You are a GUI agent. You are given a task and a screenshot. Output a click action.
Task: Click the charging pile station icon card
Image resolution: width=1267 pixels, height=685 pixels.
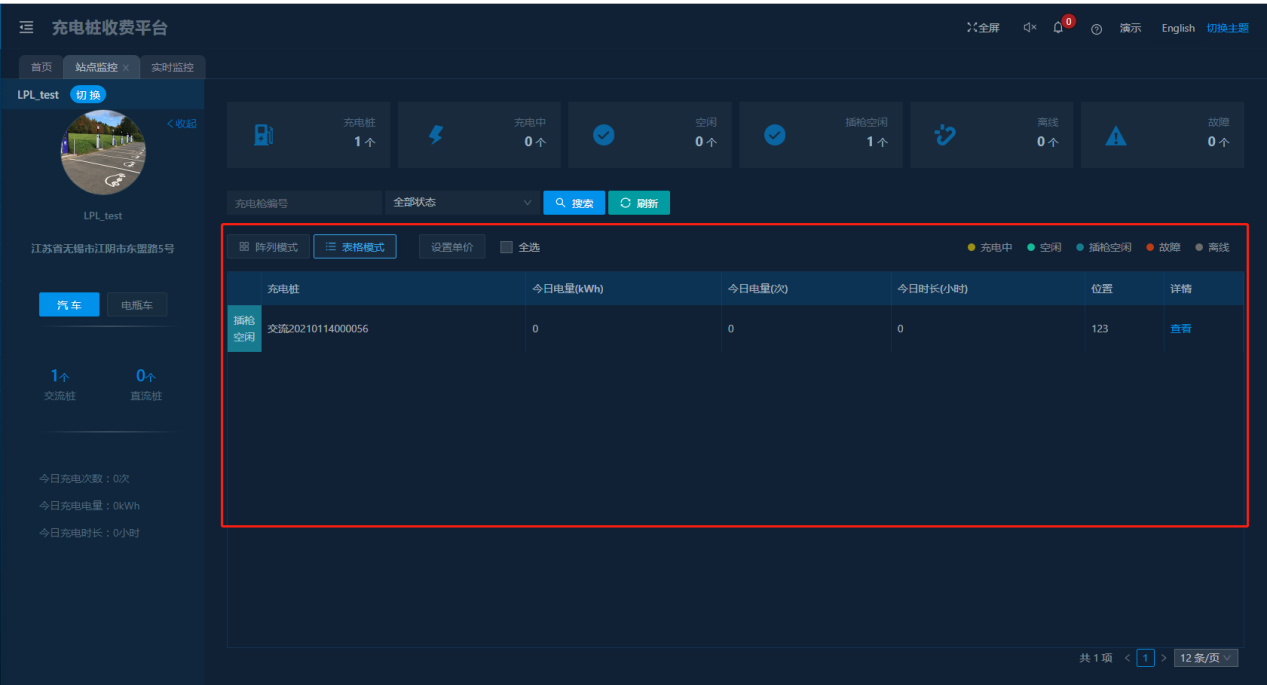tap(263, 135)
